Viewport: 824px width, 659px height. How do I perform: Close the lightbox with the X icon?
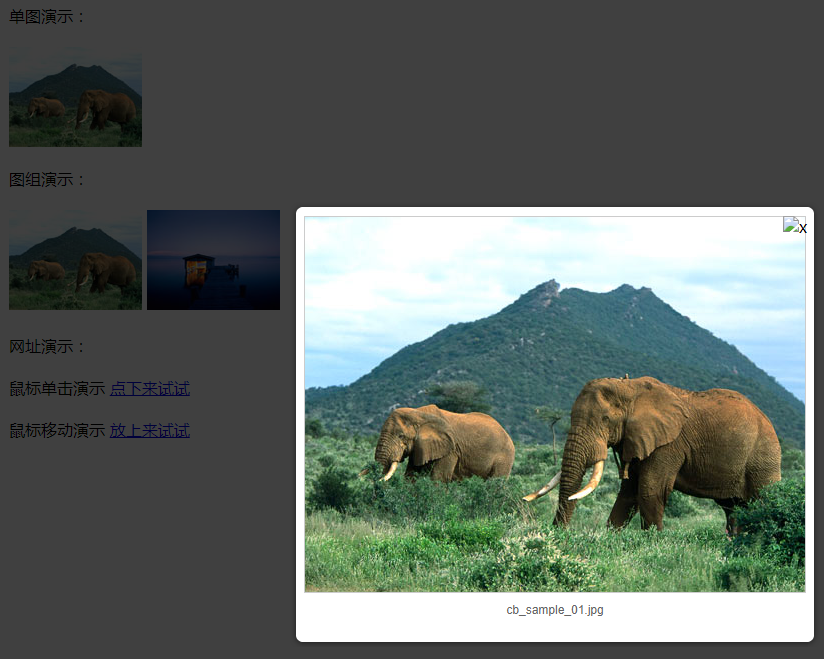point(795,226)
